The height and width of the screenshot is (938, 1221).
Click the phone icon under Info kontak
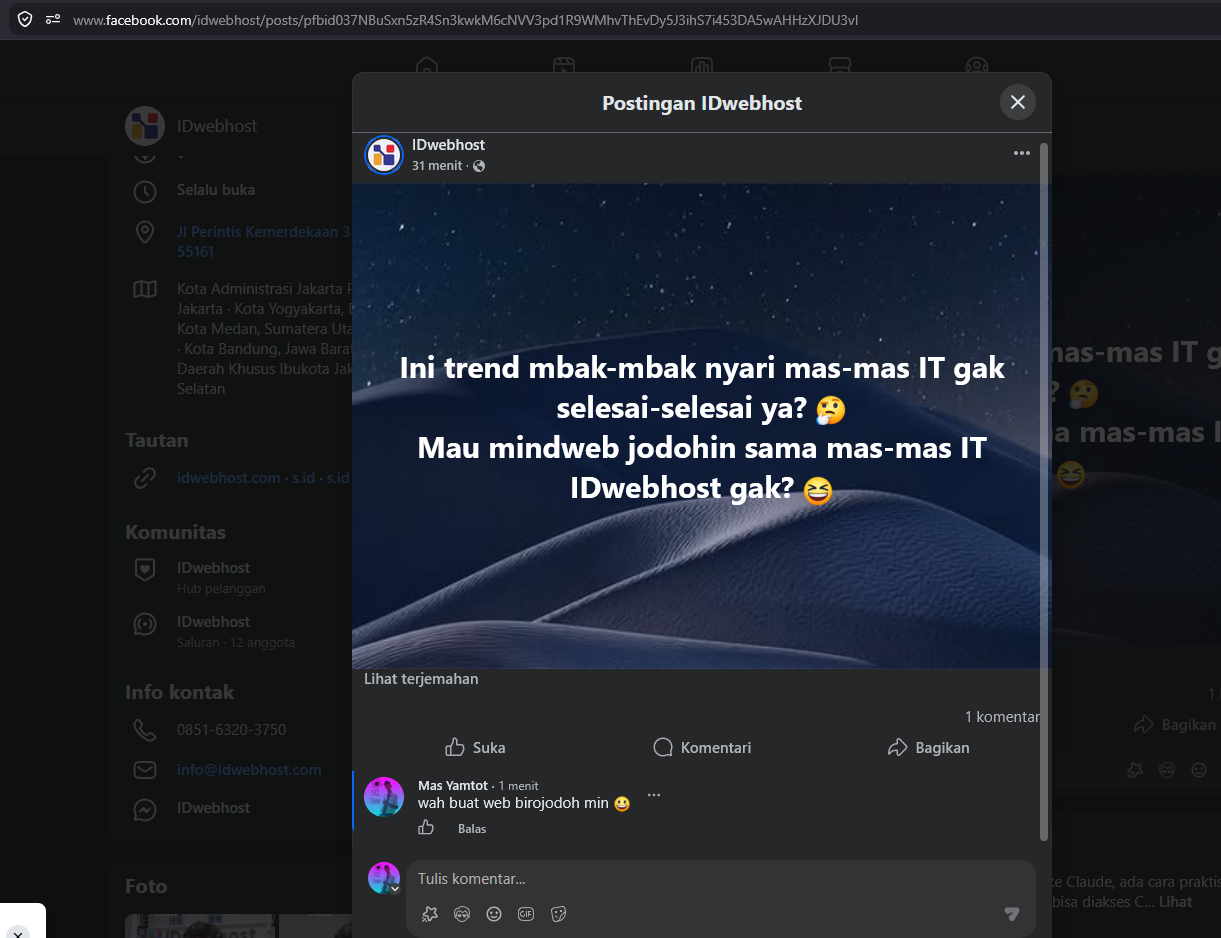(145, 730)
